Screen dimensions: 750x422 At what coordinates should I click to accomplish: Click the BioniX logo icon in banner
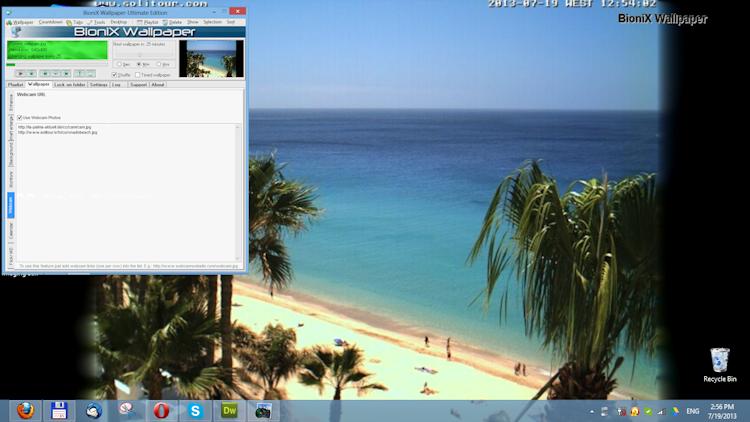pos(16,32)
